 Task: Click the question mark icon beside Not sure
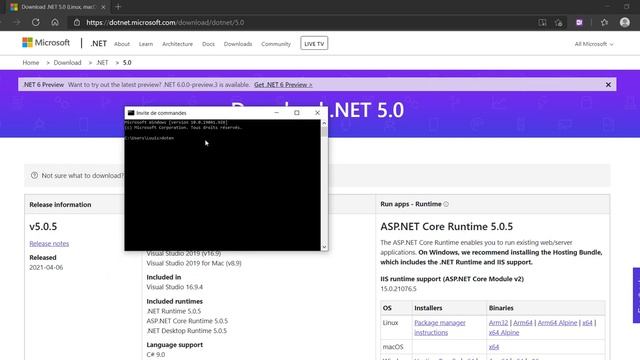click(34, 175)
